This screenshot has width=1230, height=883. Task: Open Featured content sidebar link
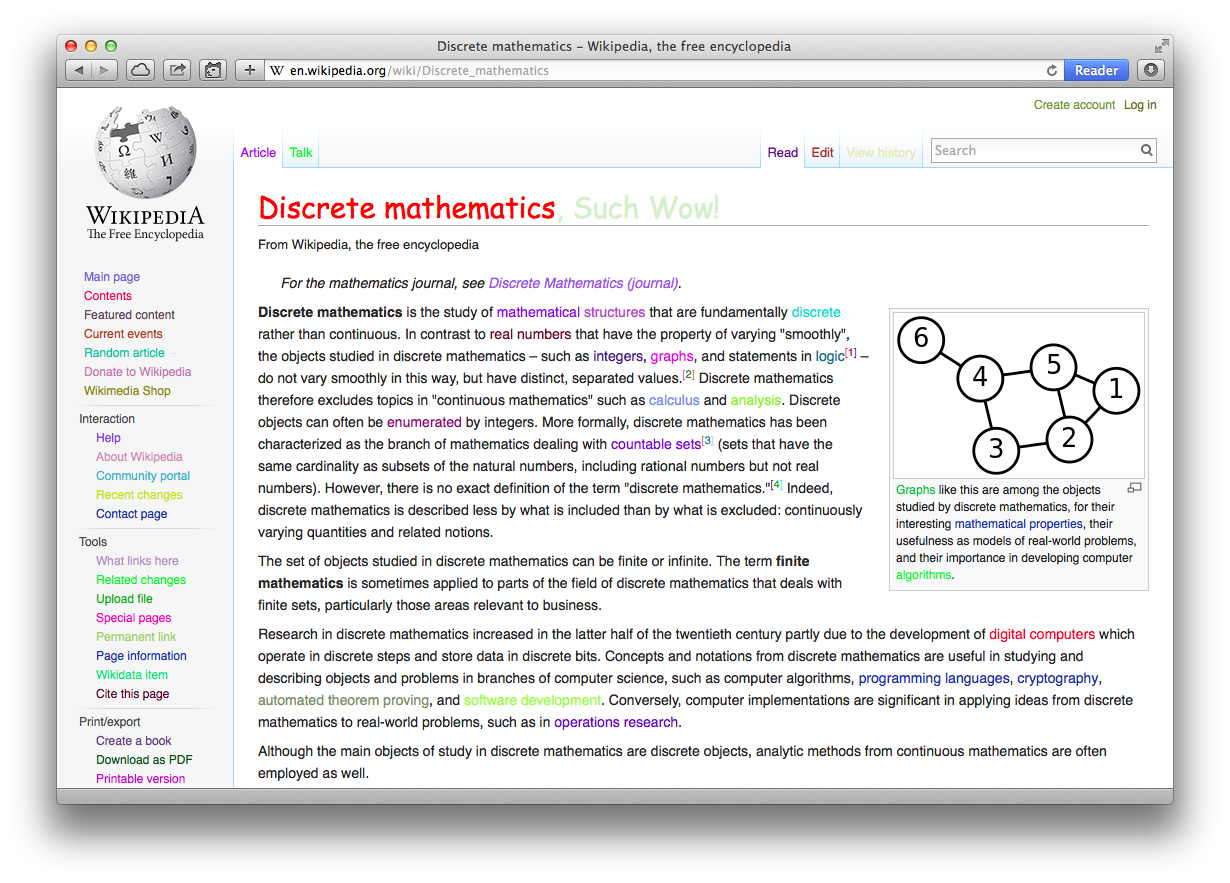coord(129,315)
